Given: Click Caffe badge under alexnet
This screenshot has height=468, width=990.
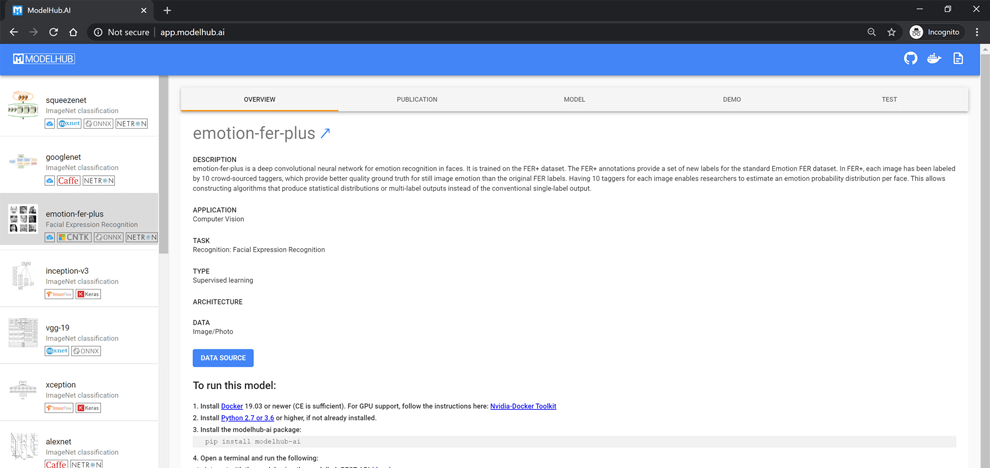Looking at the screenshot, I should pyautogui.click(x=57, y=464).
